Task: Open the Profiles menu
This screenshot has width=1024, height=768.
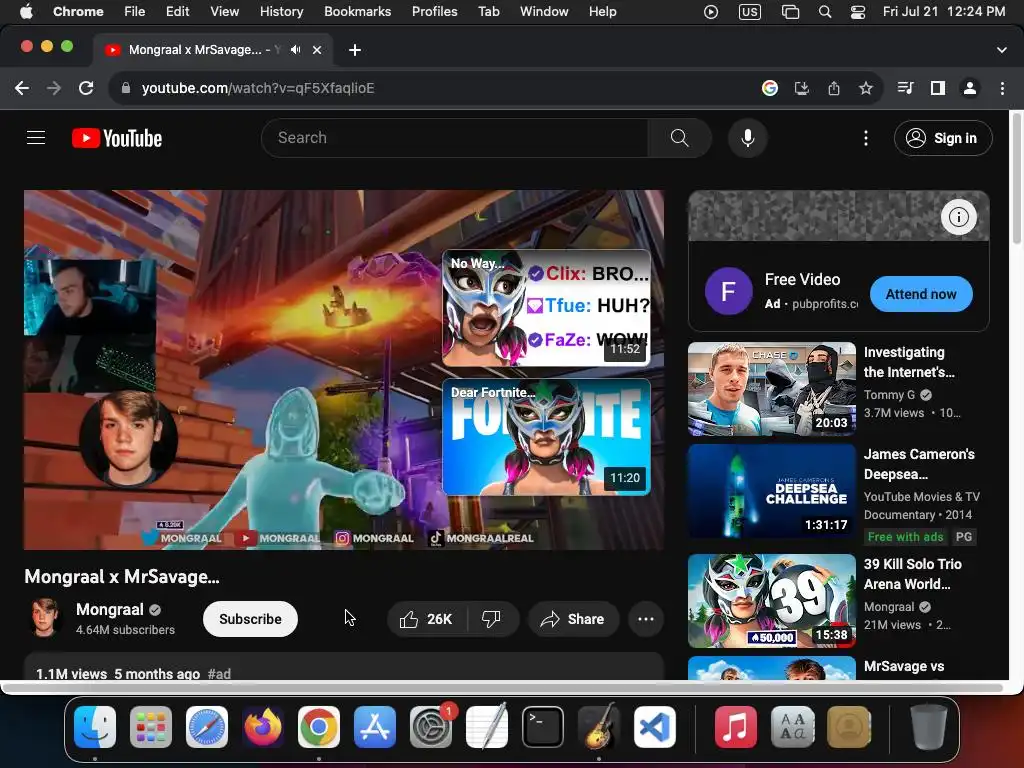Action: coord(434,11)
